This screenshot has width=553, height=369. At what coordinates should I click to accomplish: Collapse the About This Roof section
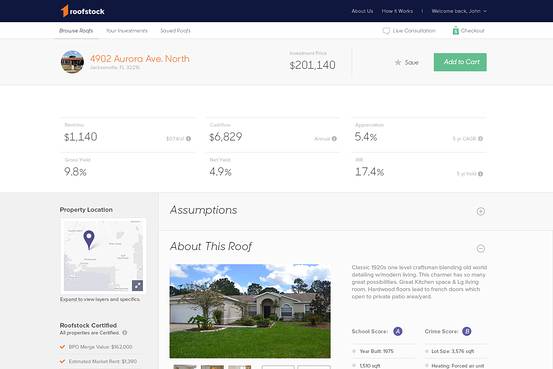pos(481,248)
